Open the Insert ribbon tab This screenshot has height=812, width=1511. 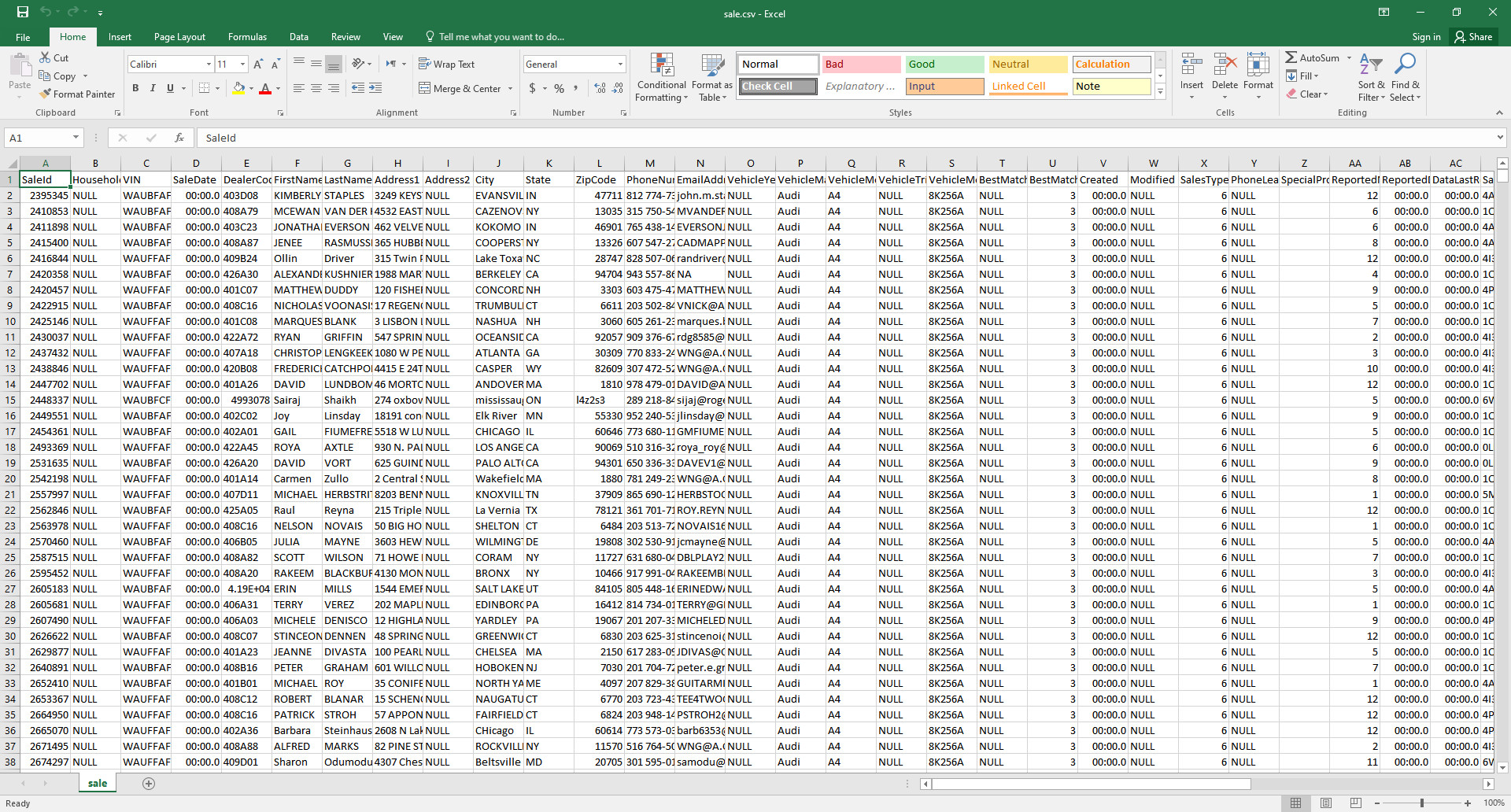point(120,37)
